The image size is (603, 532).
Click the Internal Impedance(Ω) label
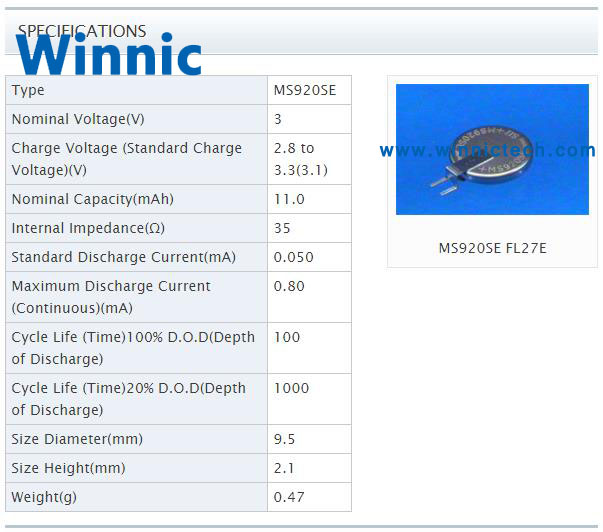pyautogui.click(x=88, y=228)
